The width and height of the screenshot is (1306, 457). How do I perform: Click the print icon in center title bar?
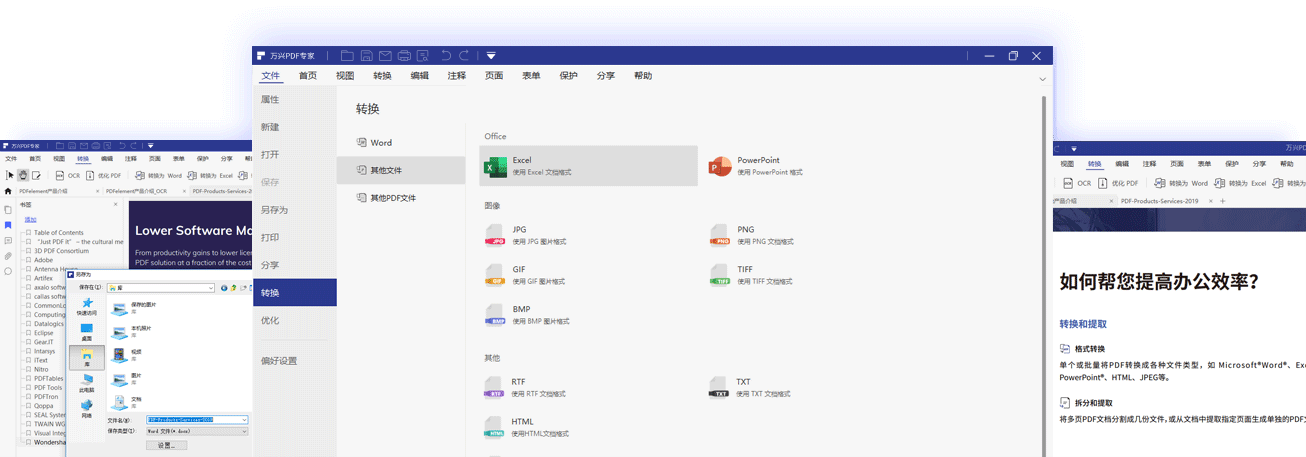404,56
